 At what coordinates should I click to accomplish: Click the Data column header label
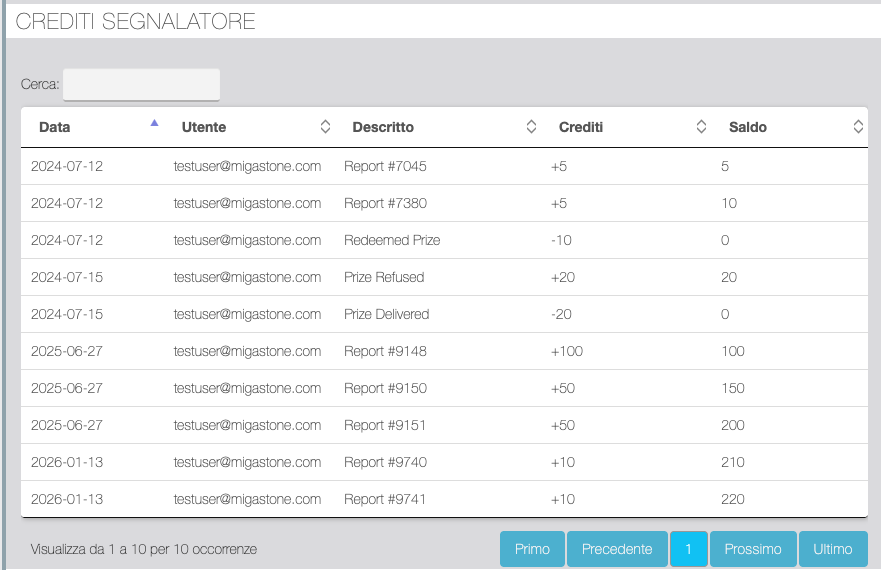[x=55, y=127]
